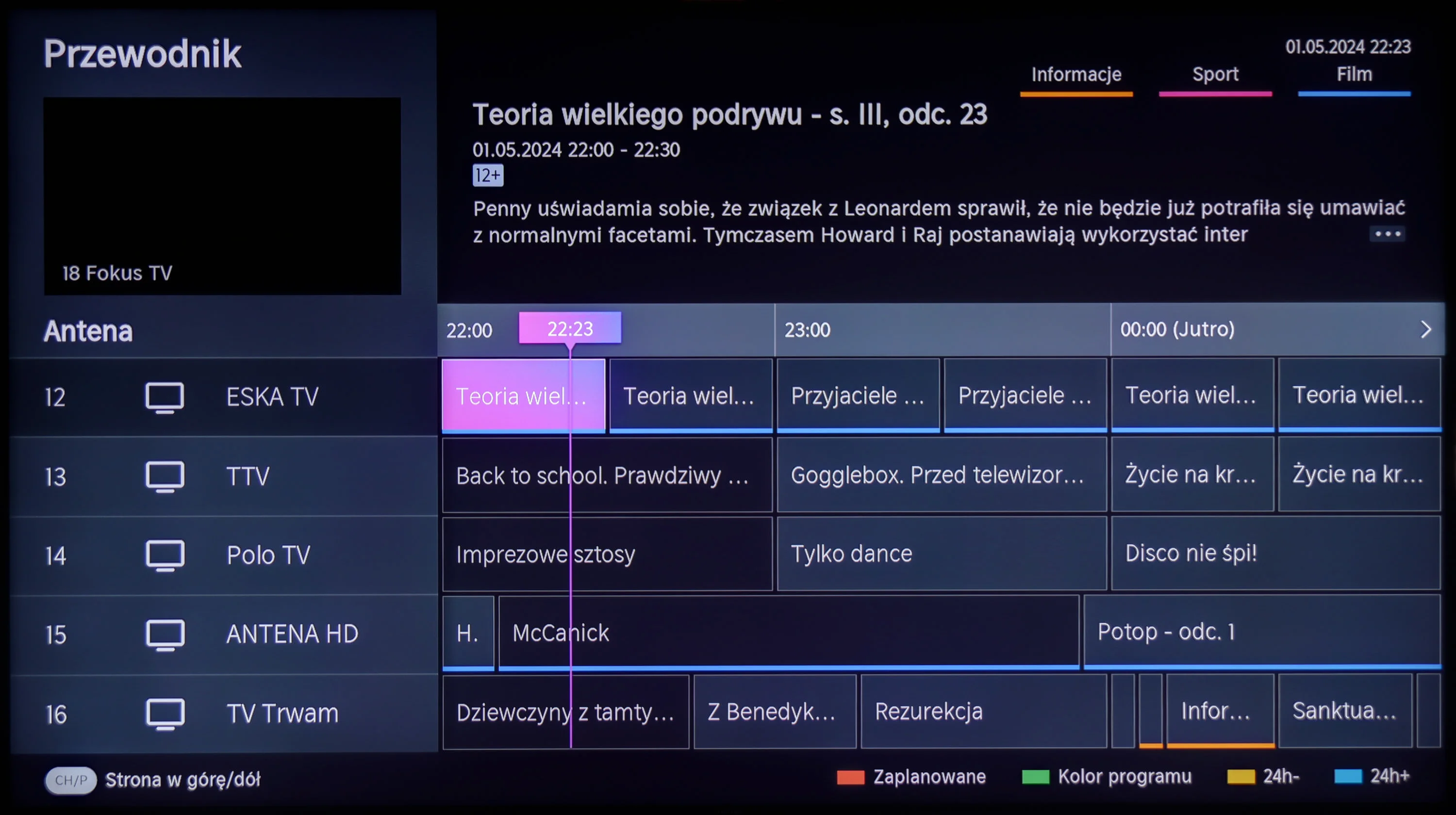Screen dimensions: 1456x815
Task: Open Rezurekcja program on TV Trwam
Action: (983, 711)
